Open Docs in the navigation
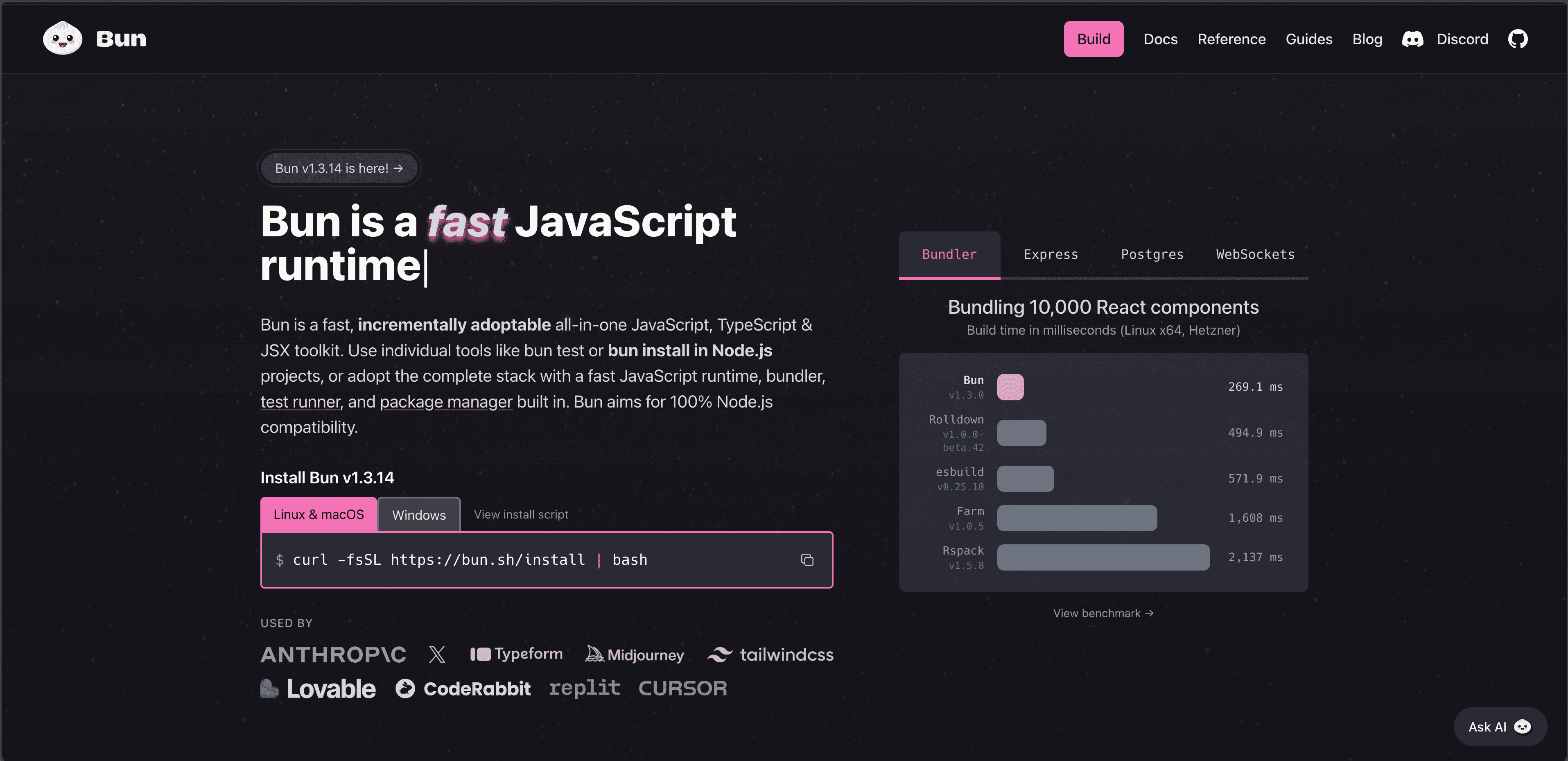The height and width of the screenshot is (761, 1568). tap(1160, 39)
